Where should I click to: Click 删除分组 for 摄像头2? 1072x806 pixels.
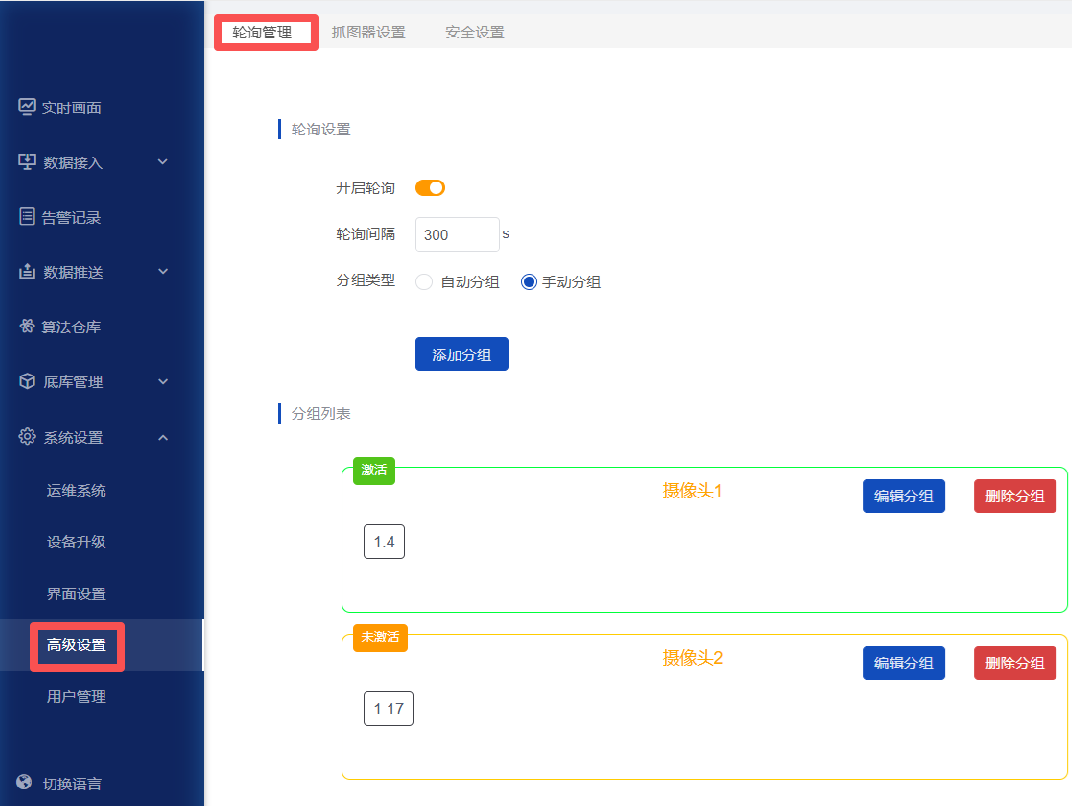click(x=1015, y=663)
